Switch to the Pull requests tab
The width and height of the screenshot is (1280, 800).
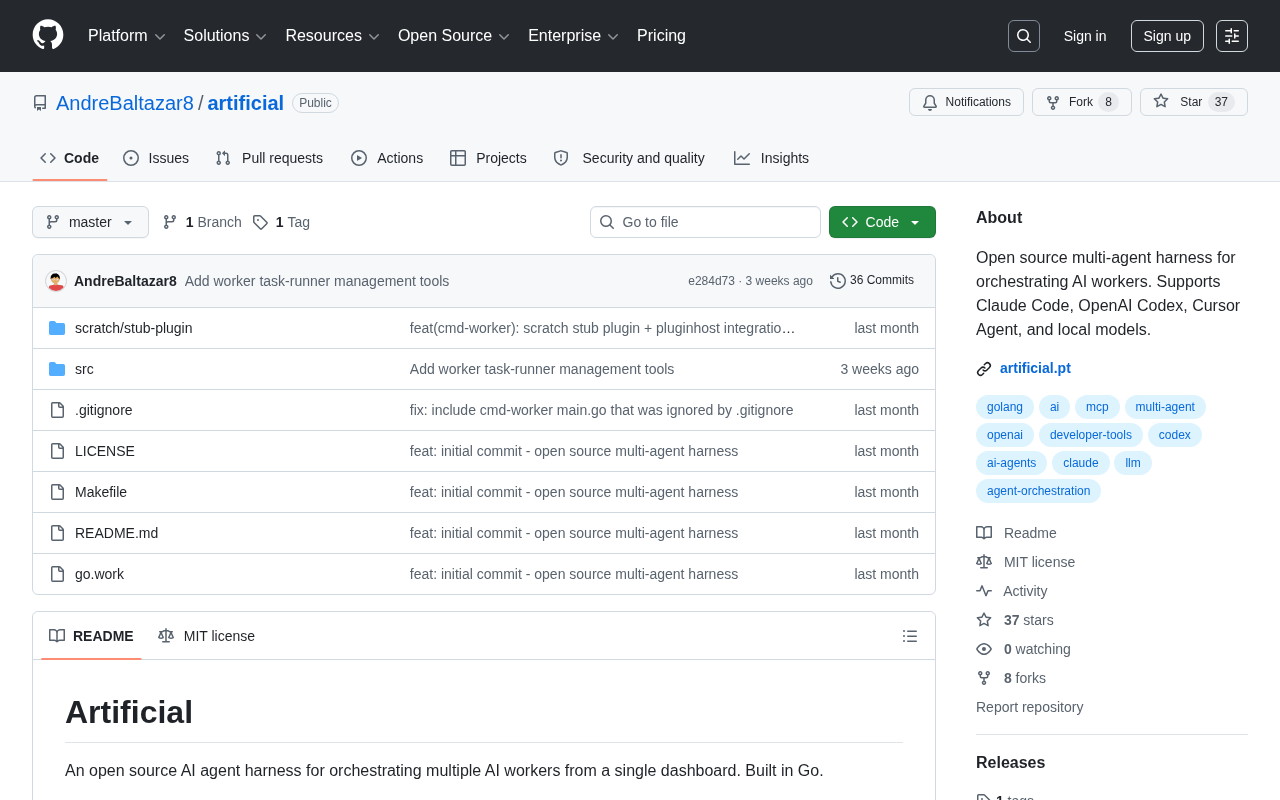click(x=269, y=158)
